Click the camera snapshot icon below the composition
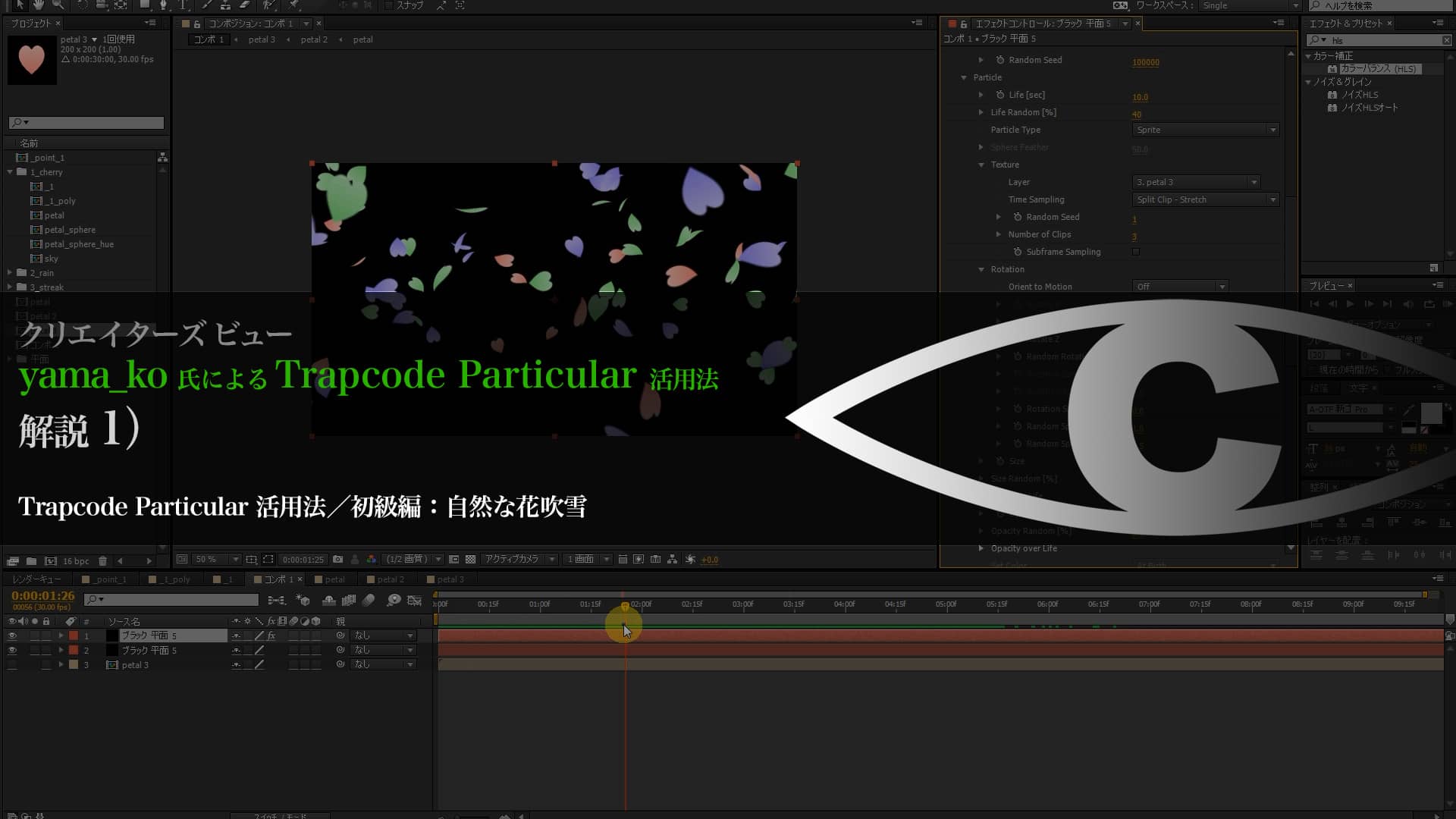 click(x=338, y=559)
